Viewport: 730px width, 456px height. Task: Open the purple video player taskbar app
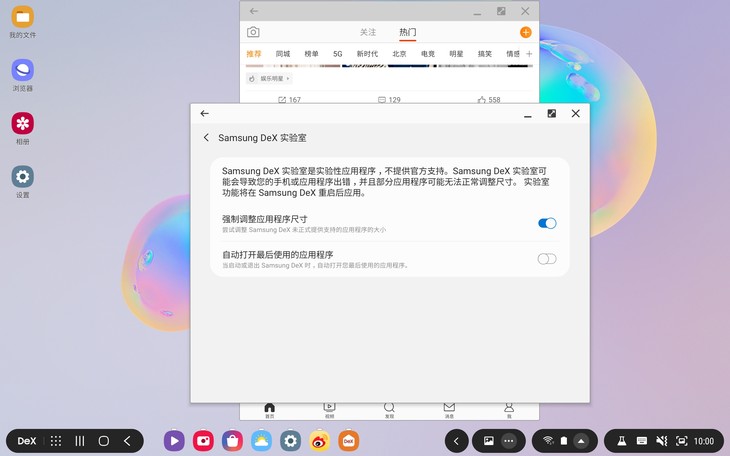point(174,441)
